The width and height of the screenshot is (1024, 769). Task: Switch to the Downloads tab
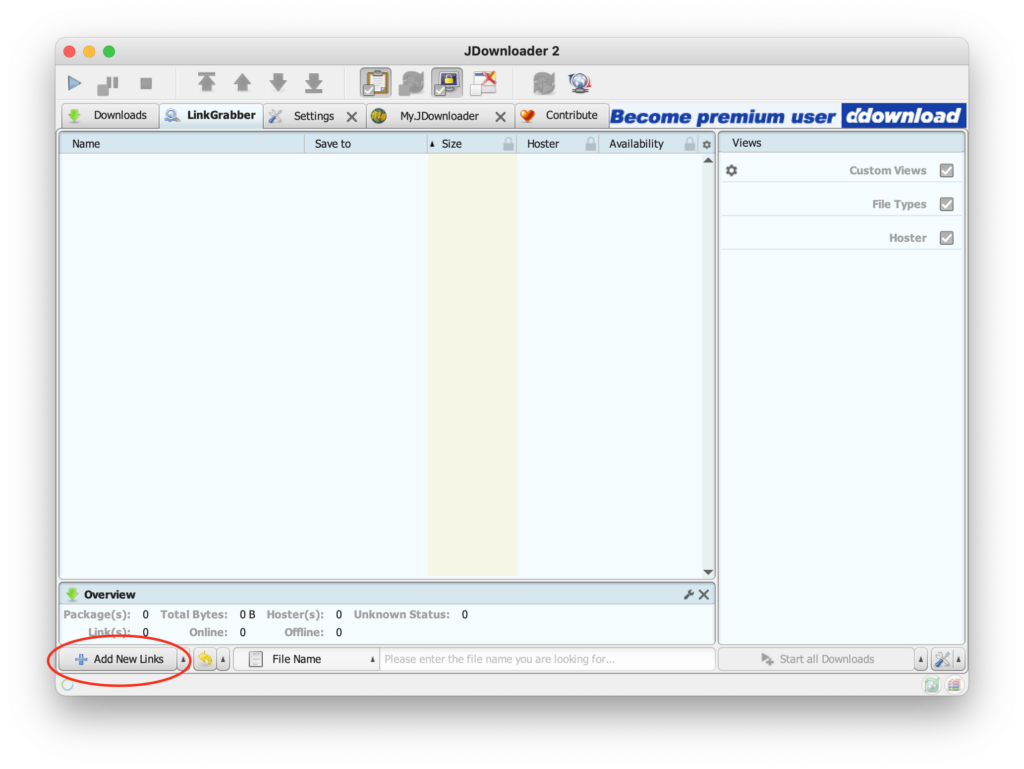pos(110,116)
